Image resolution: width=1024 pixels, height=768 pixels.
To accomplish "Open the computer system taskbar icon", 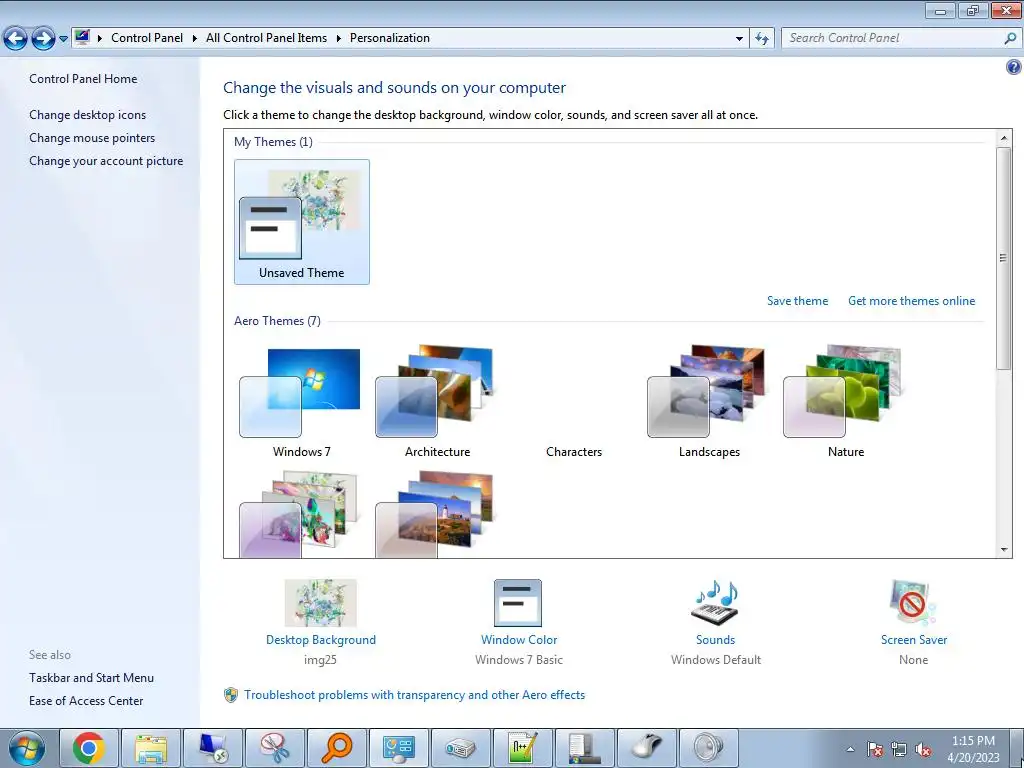I will [x=585, y=748].
